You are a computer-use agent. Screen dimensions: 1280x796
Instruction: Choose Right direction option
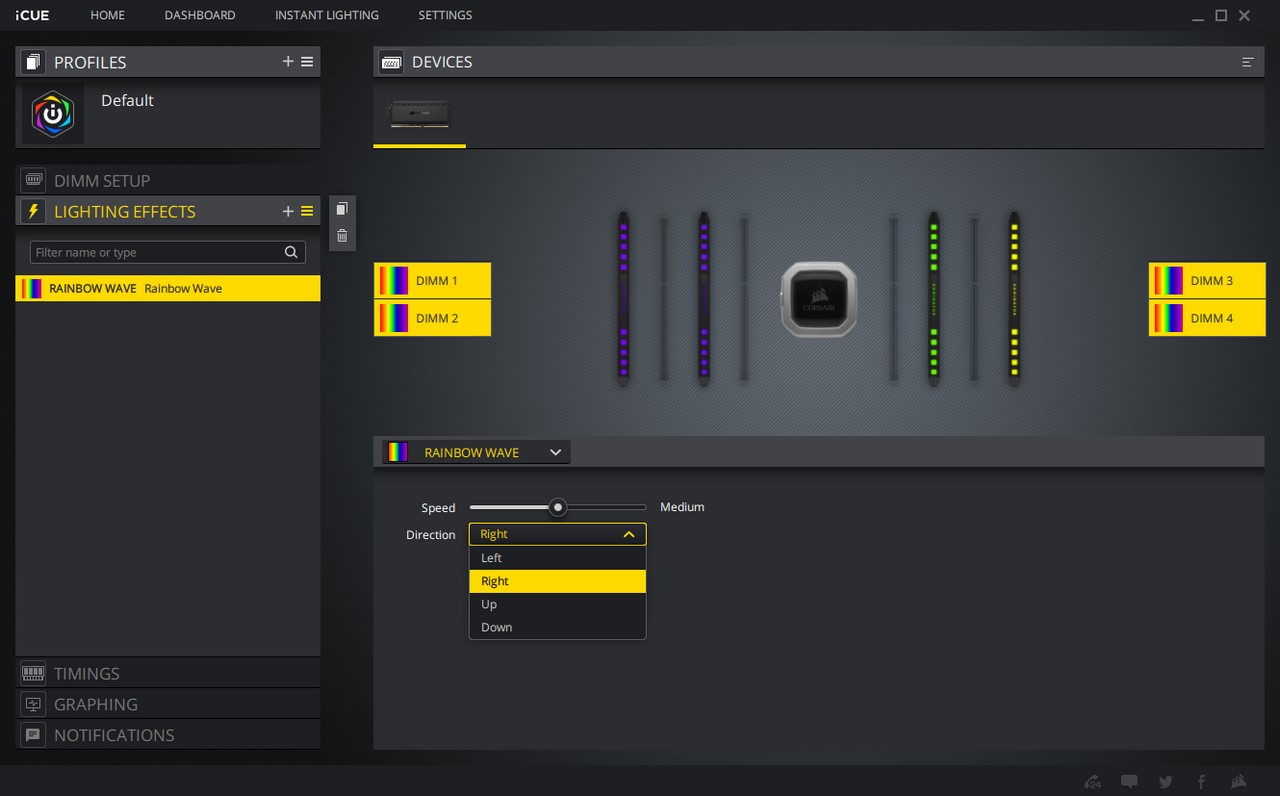[x=558, y=581]
